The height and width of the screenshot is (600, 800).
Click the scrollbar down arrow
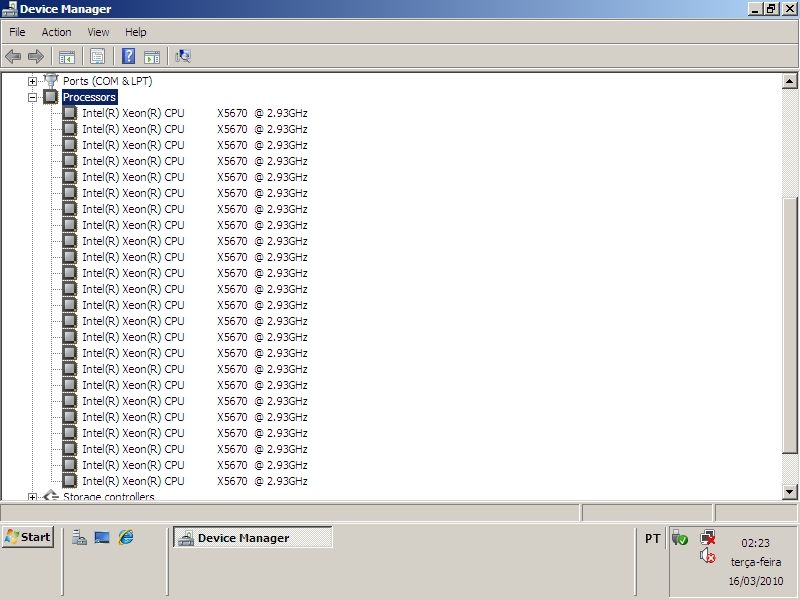[x=789, y=492]
